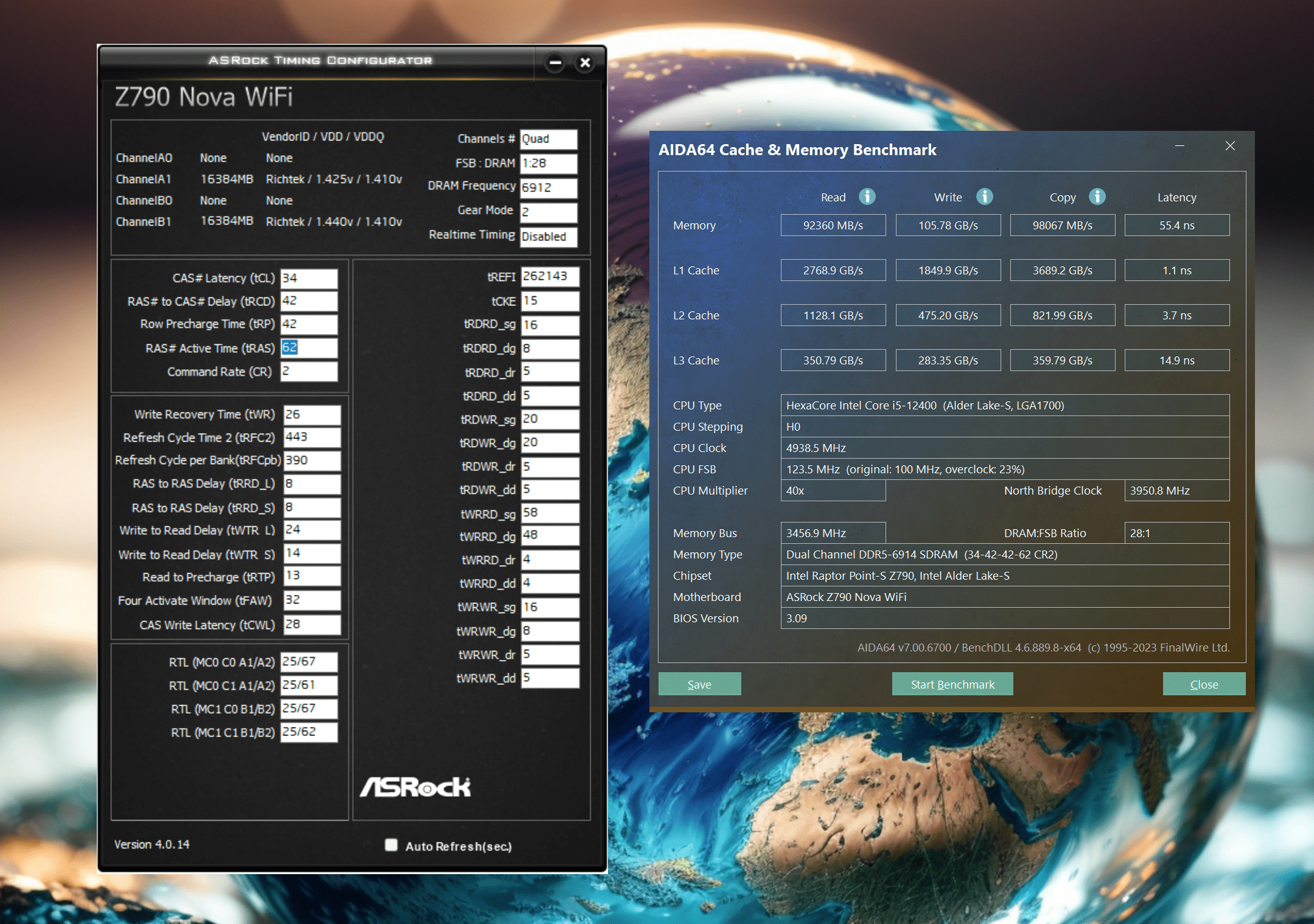This screenshot has height=924, width=1314.
Task: Click the DRAM:FSB Ratio value 28:1
Action: click(x=1176, y=533)
